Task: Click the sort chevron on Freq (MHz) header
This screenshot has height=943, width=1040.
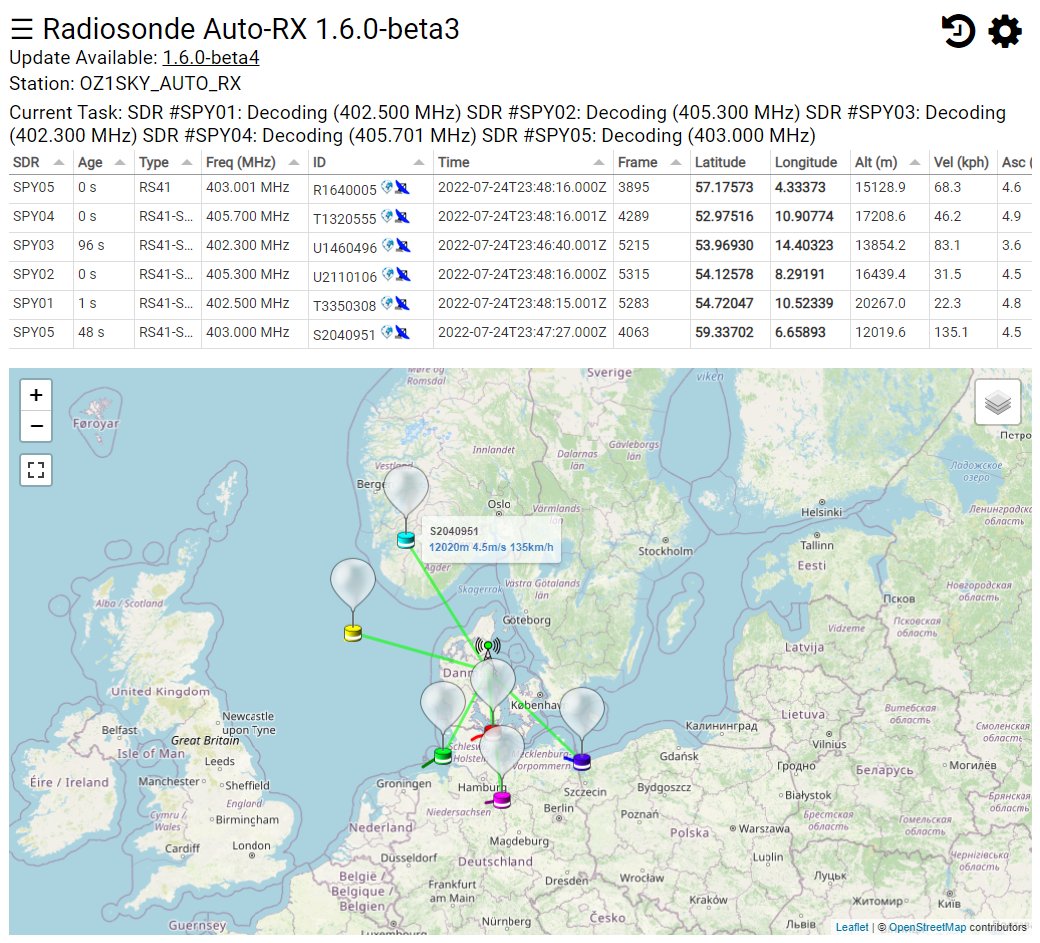Action: (293, 161)
